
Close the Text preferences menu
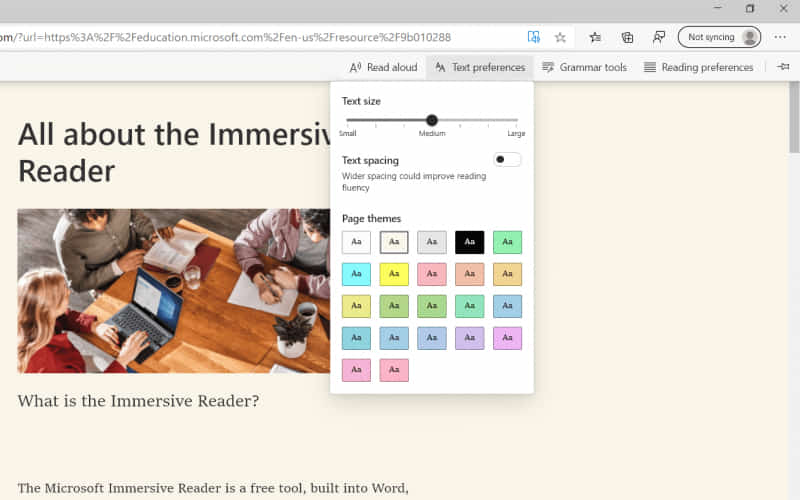pyautogui.click(x=480, y=67)
